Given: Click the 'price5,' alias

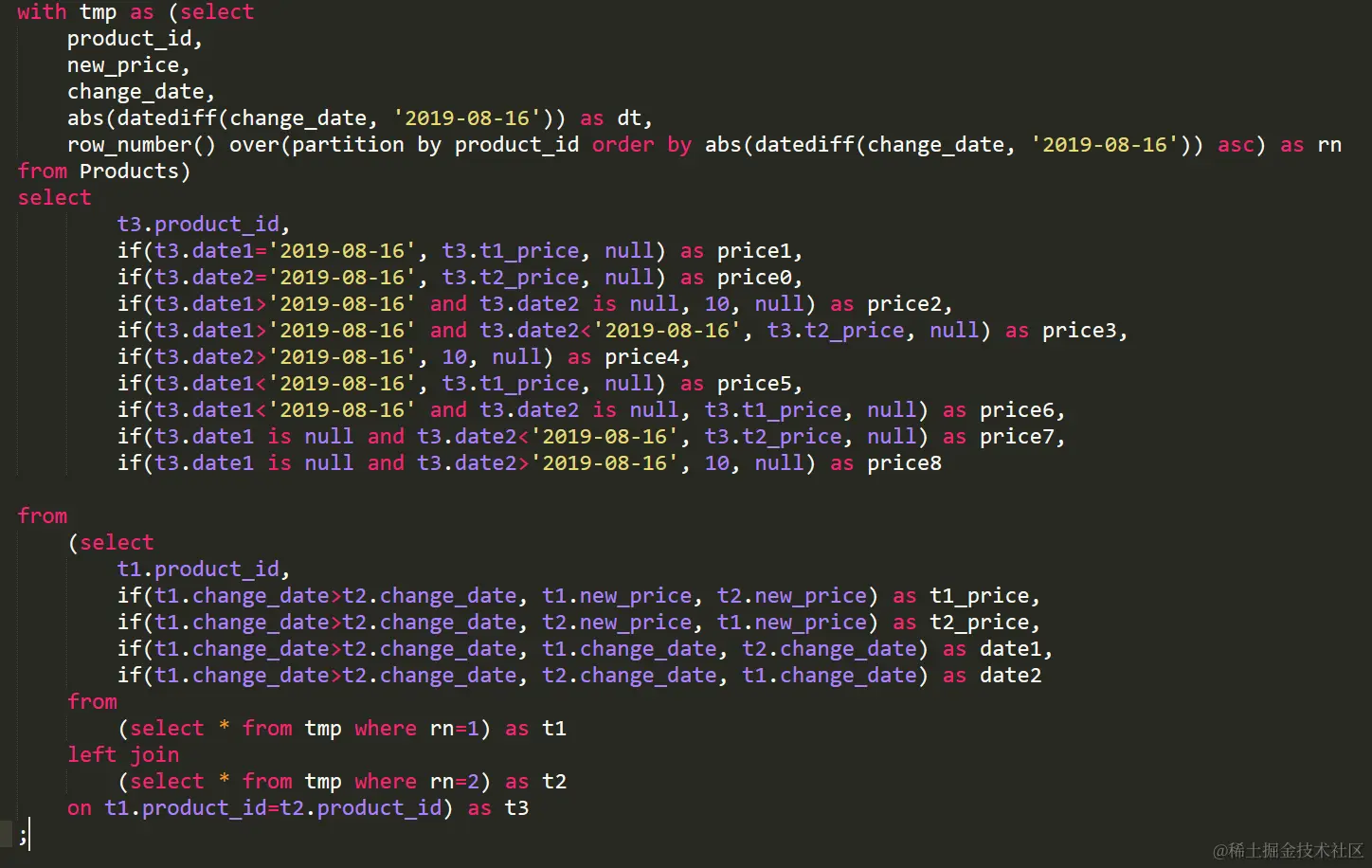Looking at the screenshot, I should (760, 384).
